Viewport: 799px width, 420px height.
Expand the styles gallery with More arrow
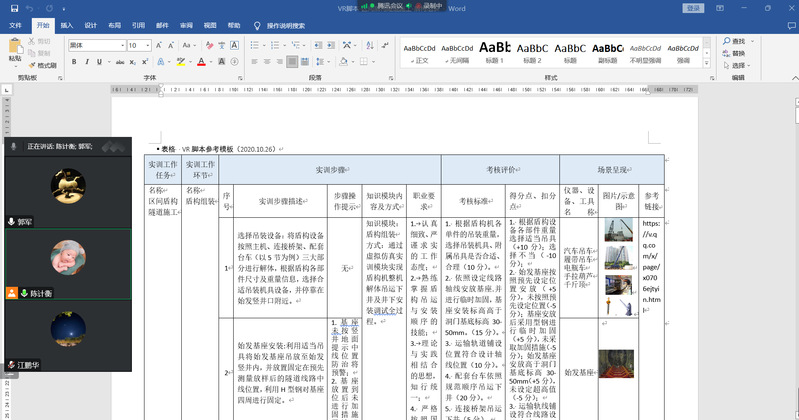707,63
